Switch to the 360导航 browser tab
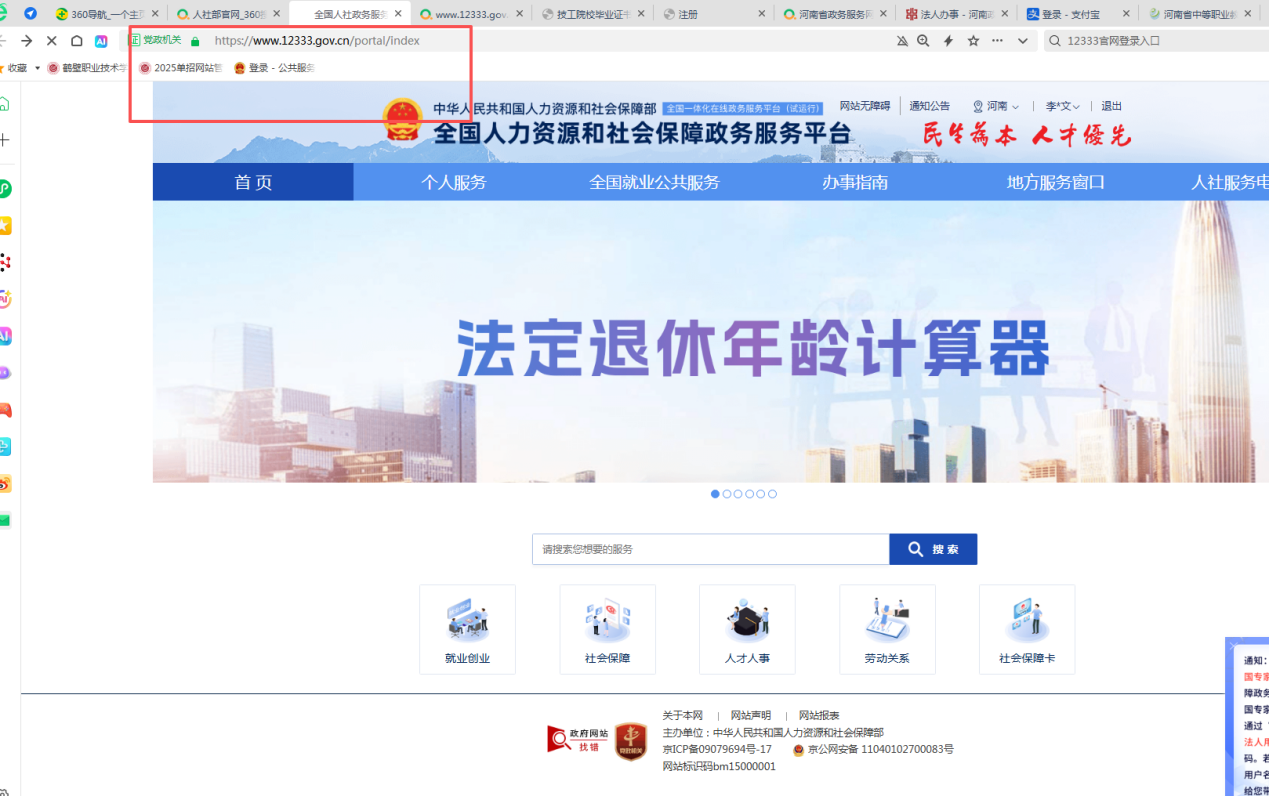1269x796 pixels. coord(106,14)
